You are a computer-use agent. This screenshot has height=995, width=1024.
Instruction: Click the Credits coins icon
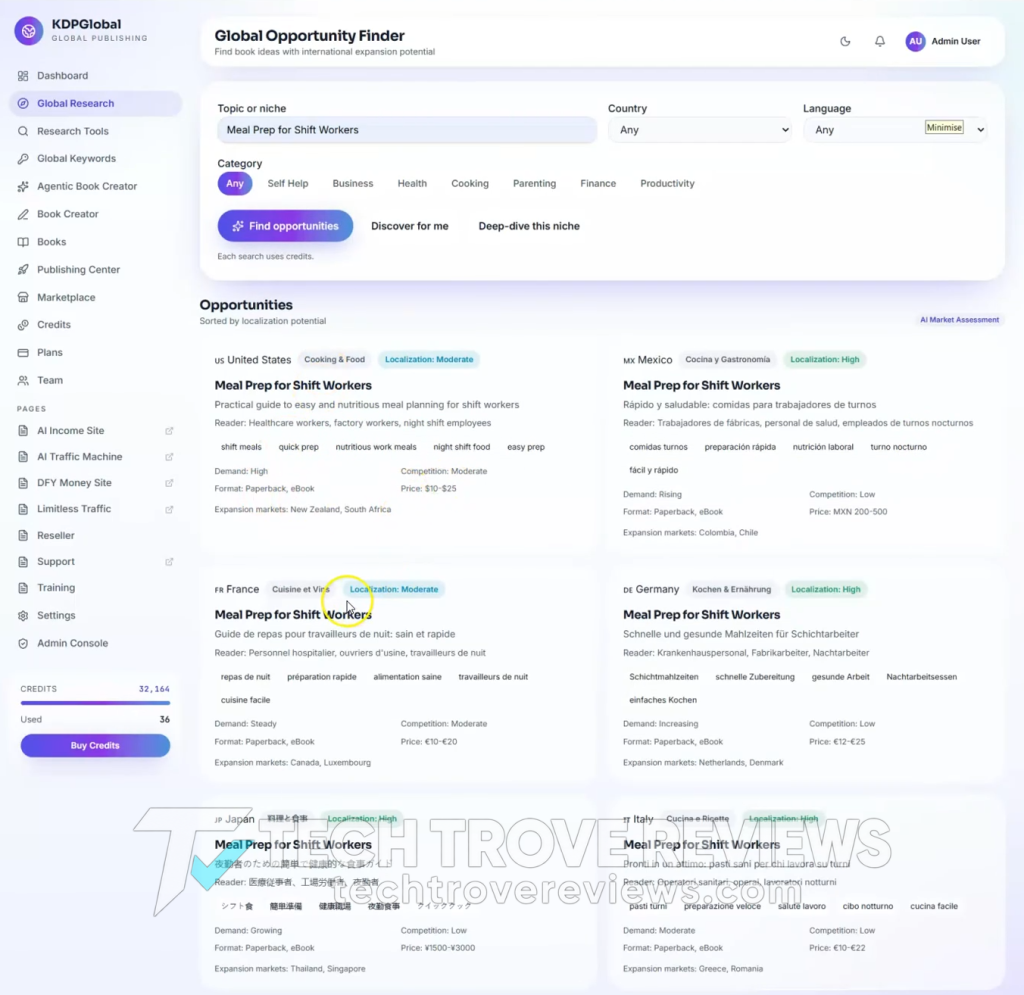(x=24, y=324)
